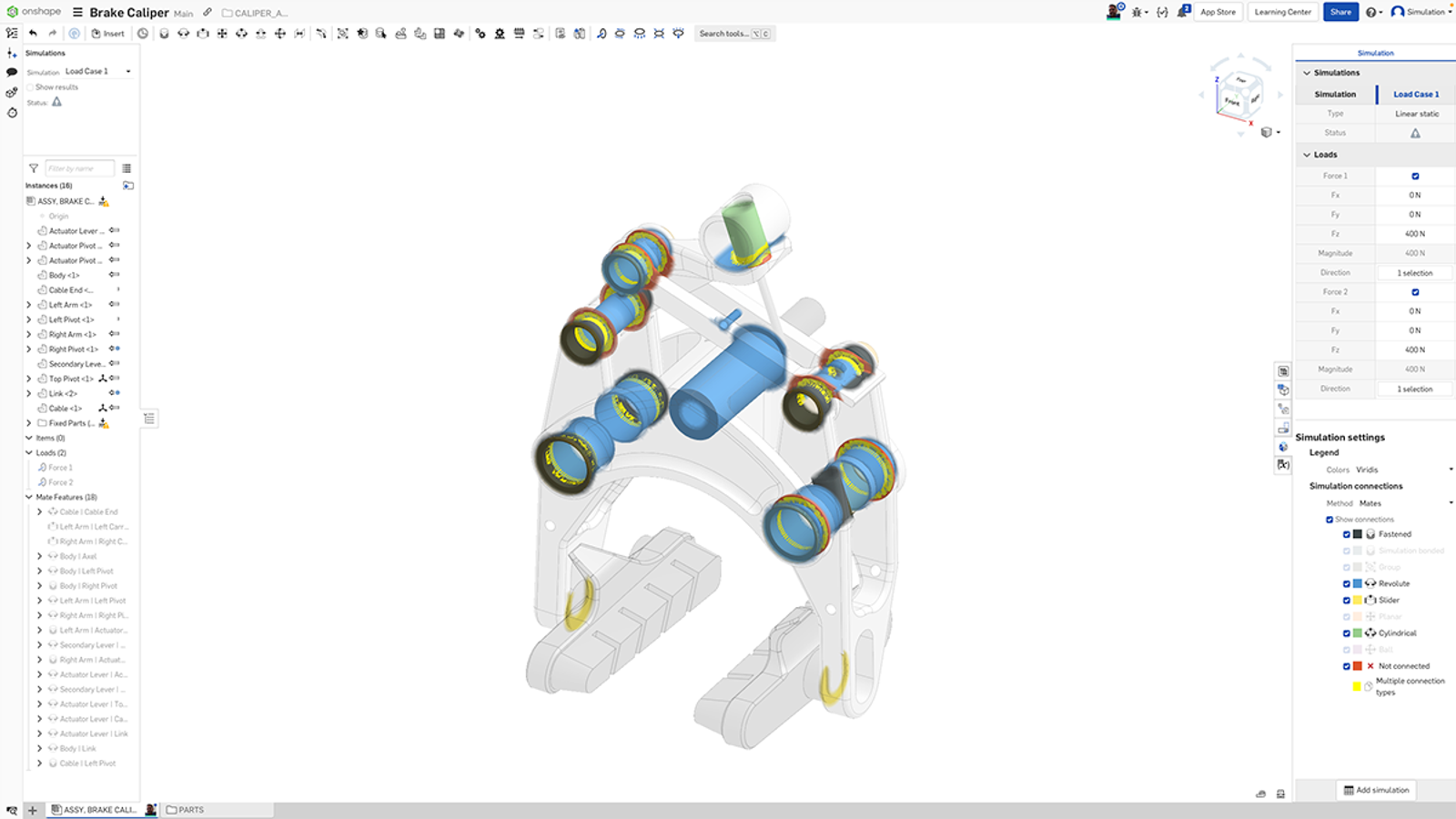The image size is (1456, 819).
Task: Select the Load Case 1 column header
Action: coord(1415,95)
